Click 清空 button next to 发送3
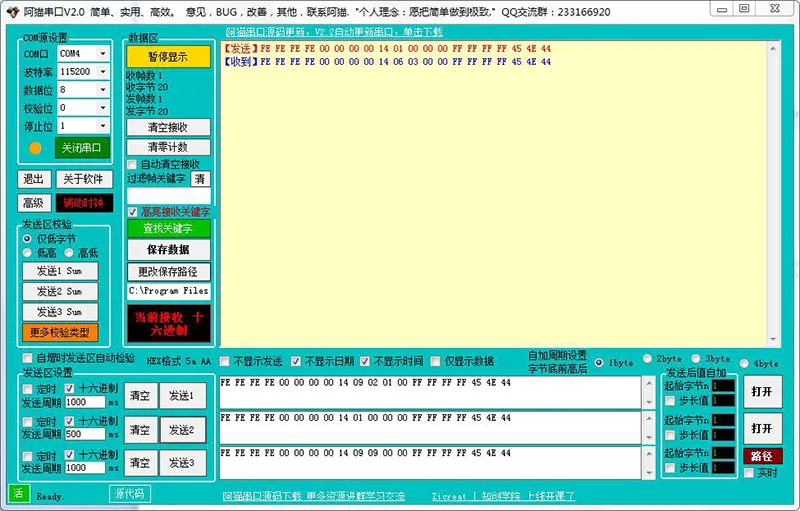Viewport: 800px width, 511px height. [140, 463]
